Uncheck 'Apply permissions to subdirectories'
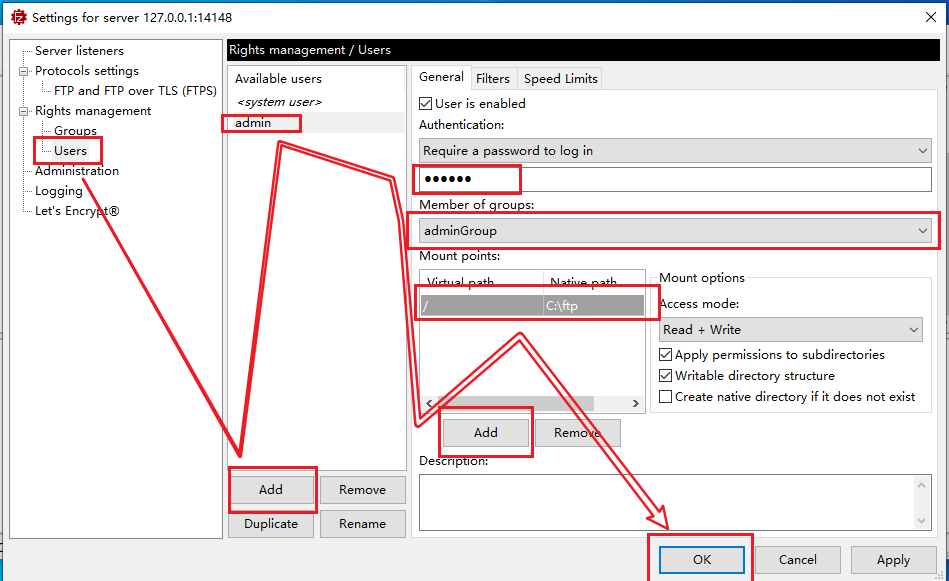949x581 pixels. coord(666,355)
